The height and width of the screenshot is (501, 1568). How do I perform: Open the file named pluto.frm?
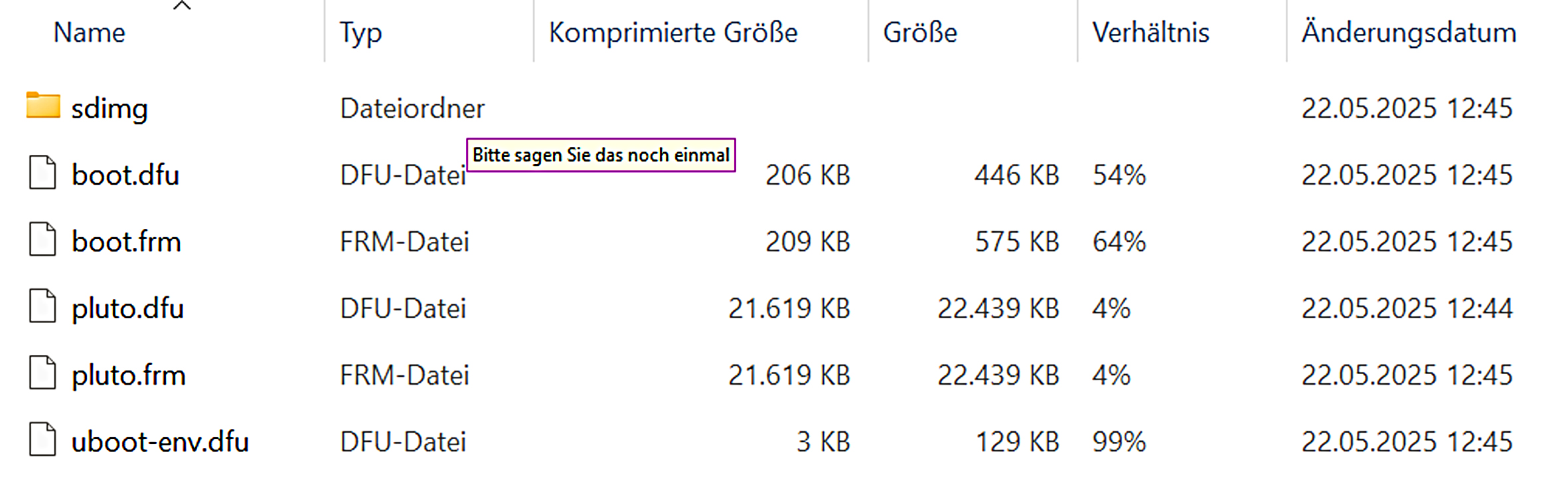pyautogui.click(x=128, y=374)
